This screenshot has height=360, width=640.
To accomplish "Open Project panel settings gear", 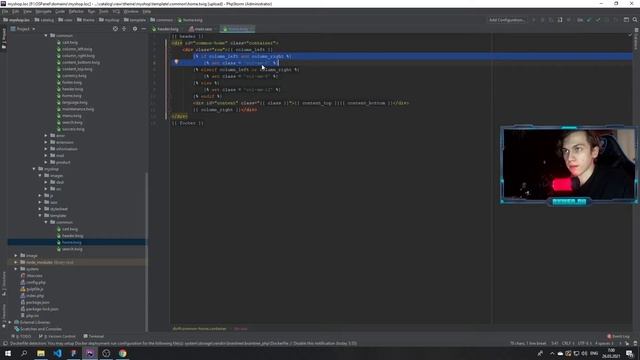I will (135, 29).
